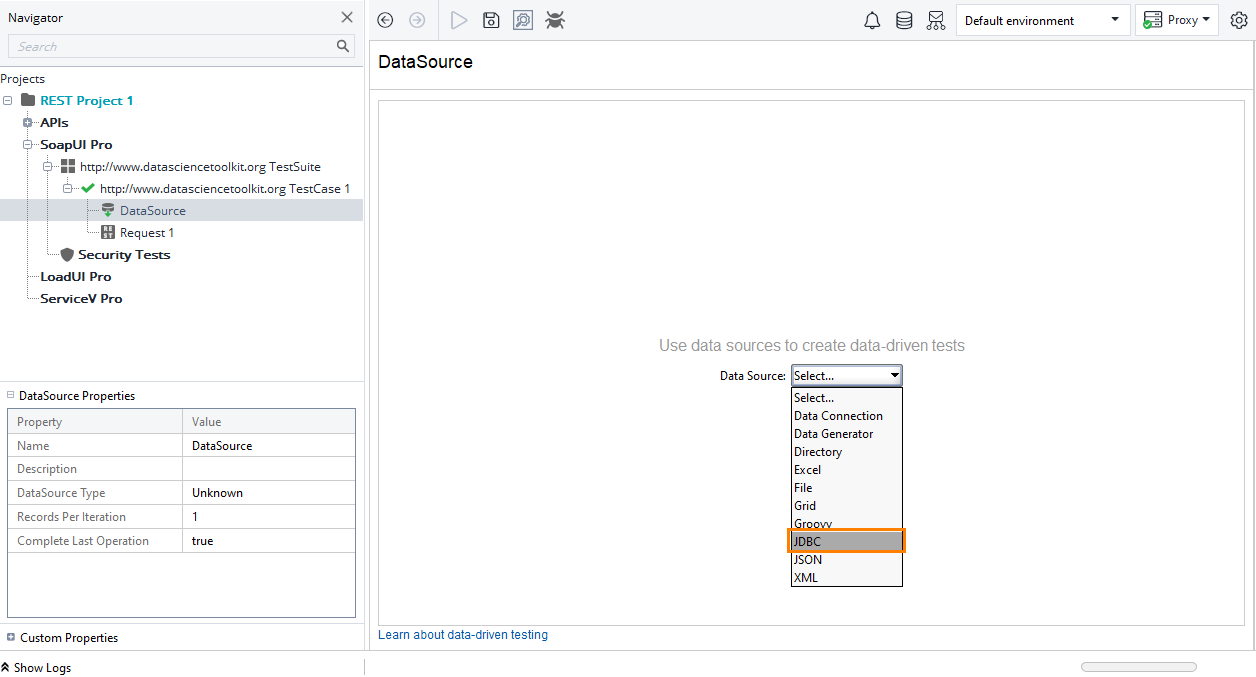
Task: Choose File from the list
Action: click(846, 488)
